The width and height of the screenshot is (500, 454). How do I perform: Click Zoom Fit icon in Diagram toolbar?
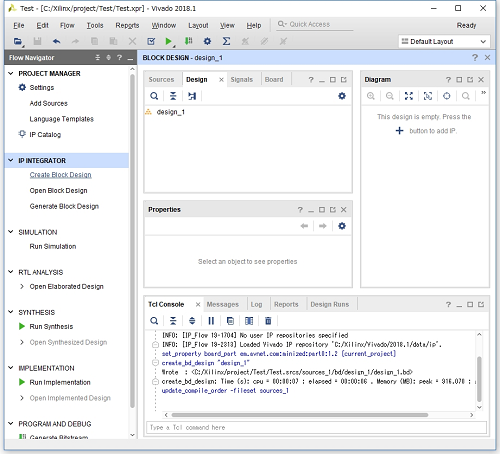coord(409,96)
